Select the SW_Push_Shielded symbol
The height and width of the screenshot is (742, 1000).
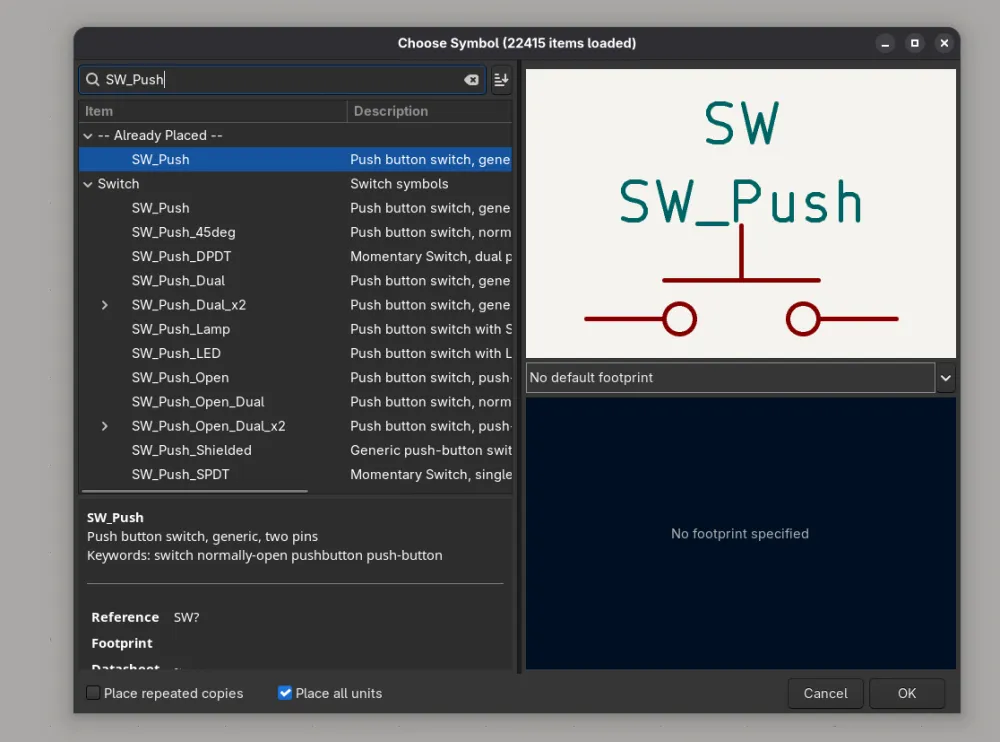191,450
